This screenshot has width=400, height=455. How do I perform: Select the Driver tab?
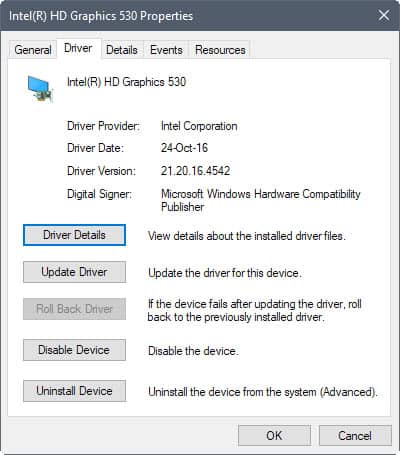click(78, 49)
